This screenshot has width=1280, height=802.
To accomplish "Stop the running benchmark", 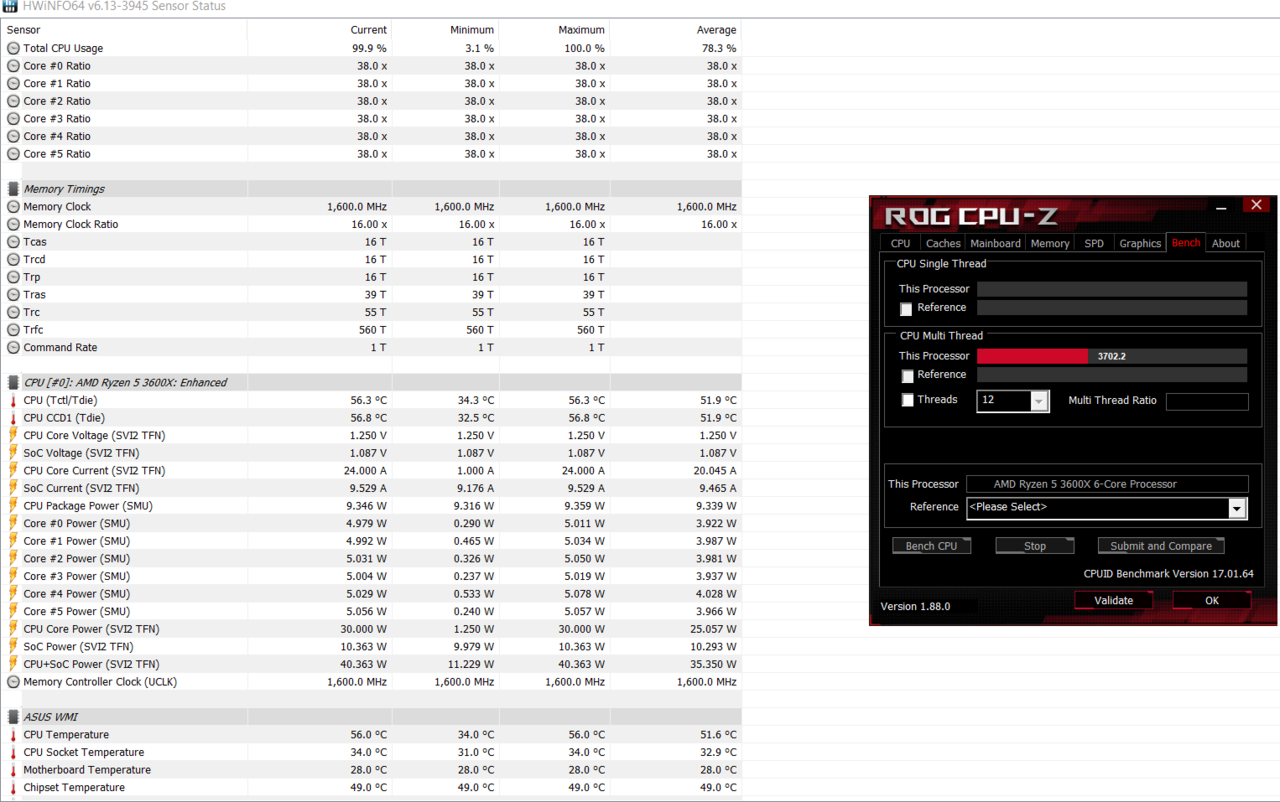I will (1035, 546).
